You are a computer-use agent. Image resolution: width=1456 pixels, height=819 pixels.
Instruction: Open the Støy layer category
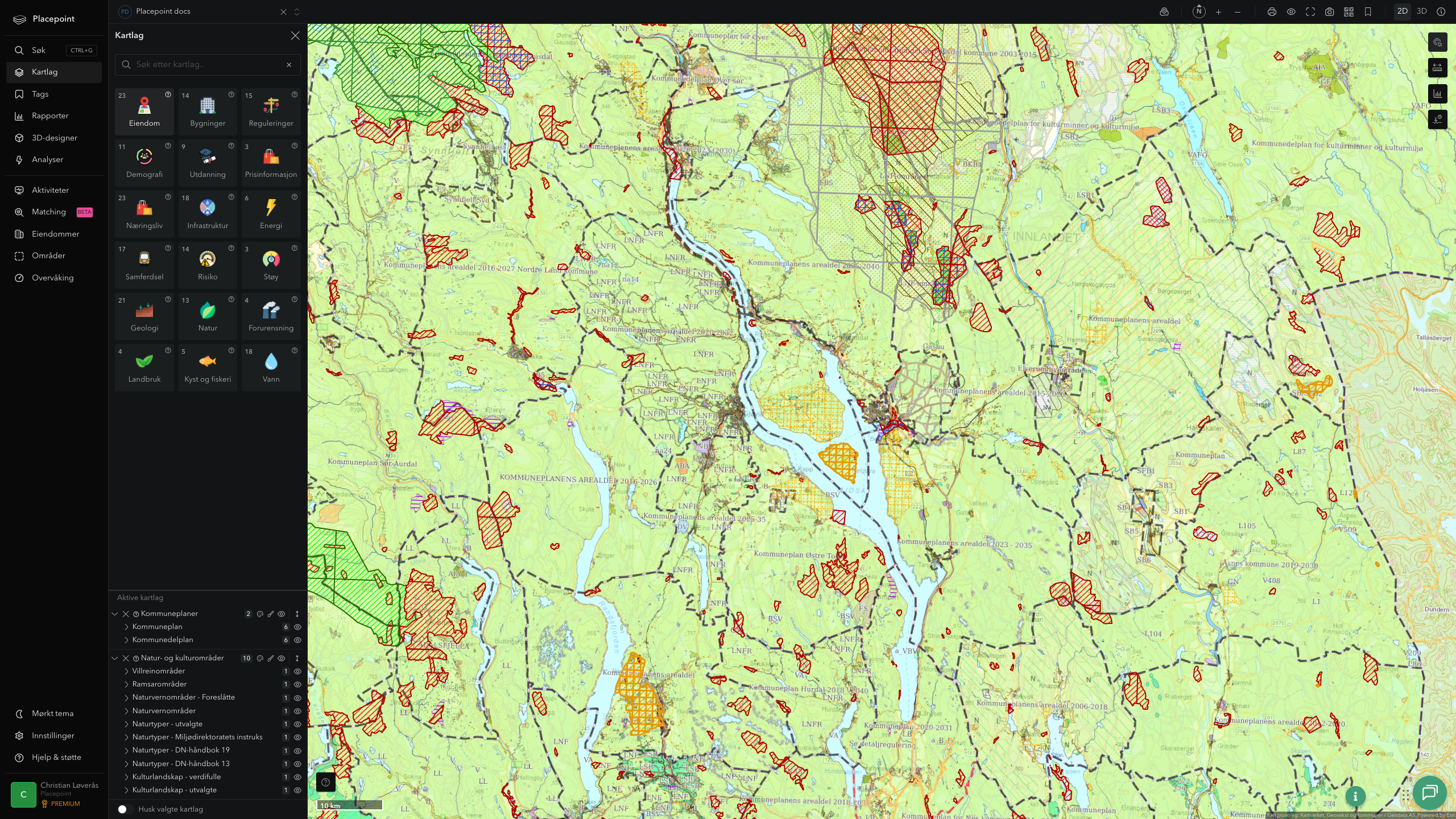(271, 264)
